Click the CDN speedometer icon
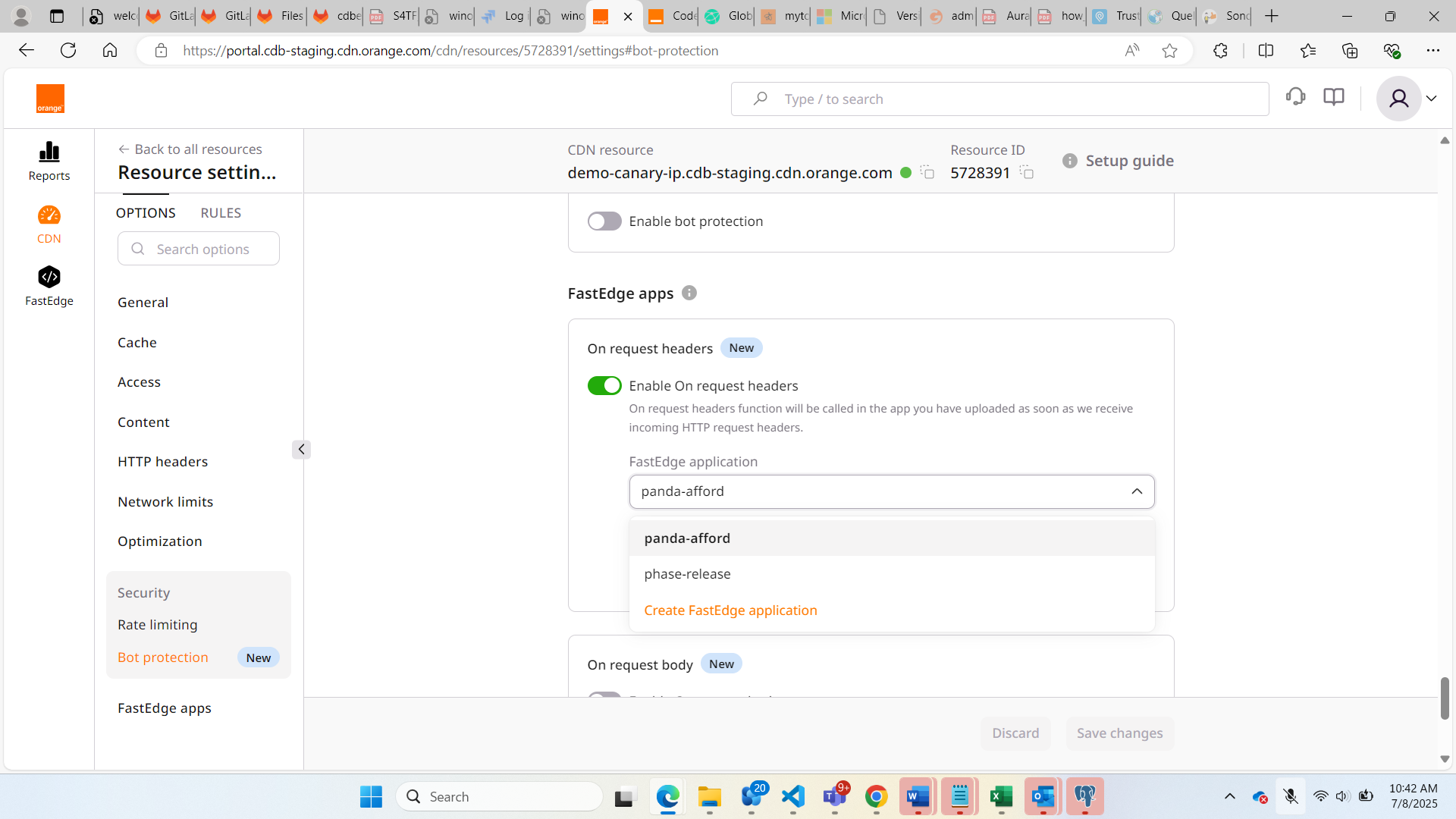Screen dimensions: 1456x819 (x=49, y=216)
